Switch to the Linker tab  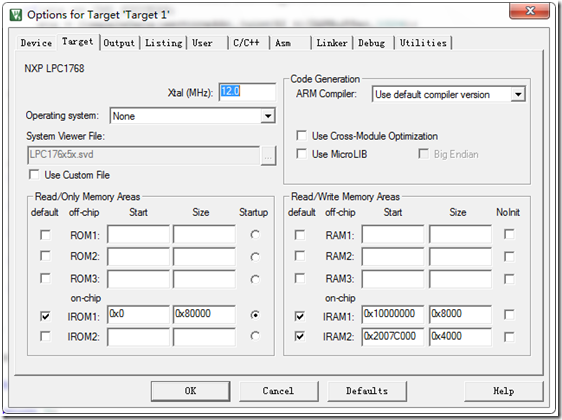(x=332, y=43)
